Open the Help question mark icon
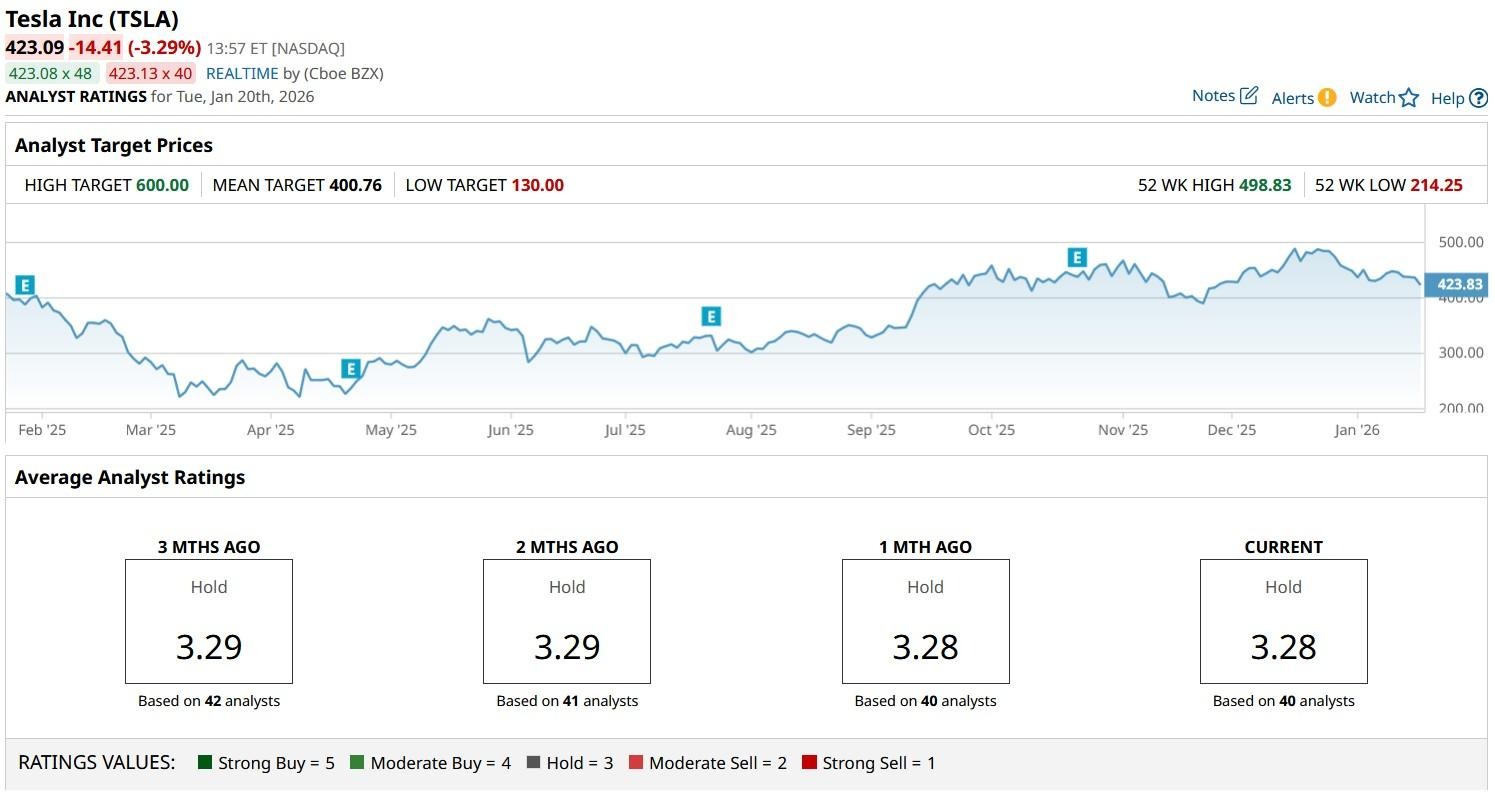This screenshot has height=793, width=1495. (x=1478, y=98)
